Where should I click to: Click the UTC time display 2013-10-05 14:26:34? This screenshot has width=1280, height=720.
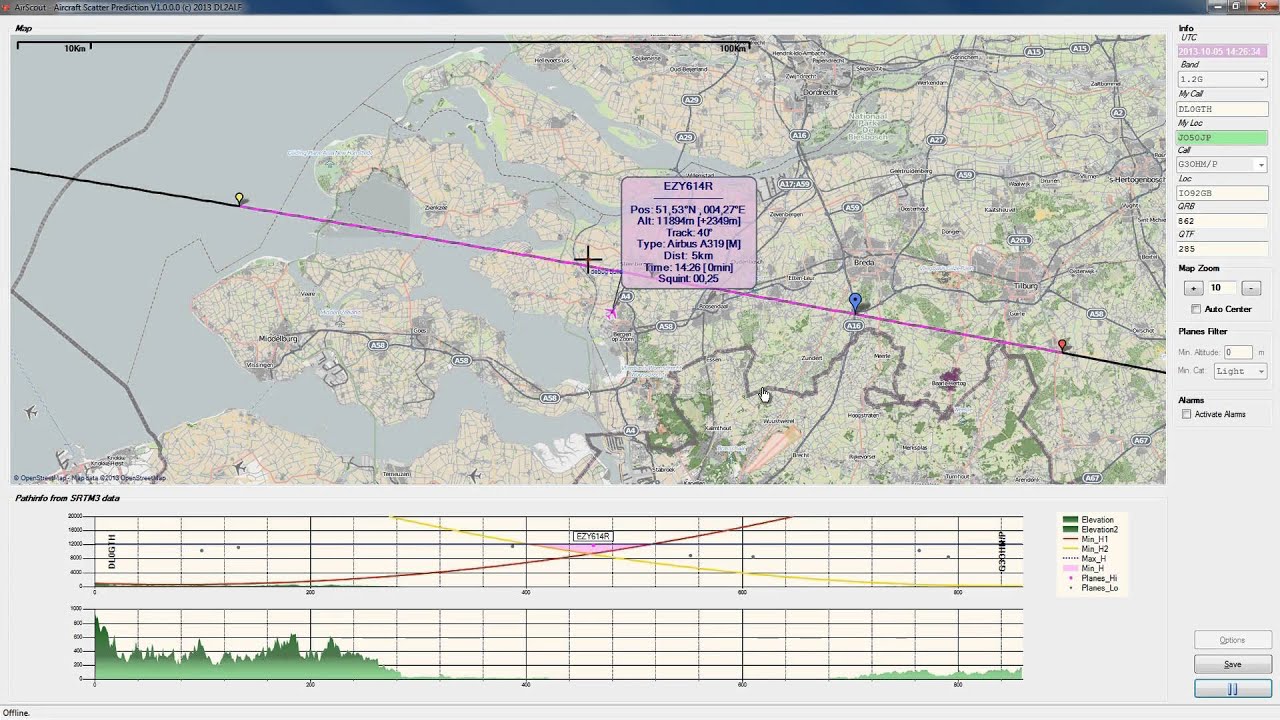tap(1222, 51)
